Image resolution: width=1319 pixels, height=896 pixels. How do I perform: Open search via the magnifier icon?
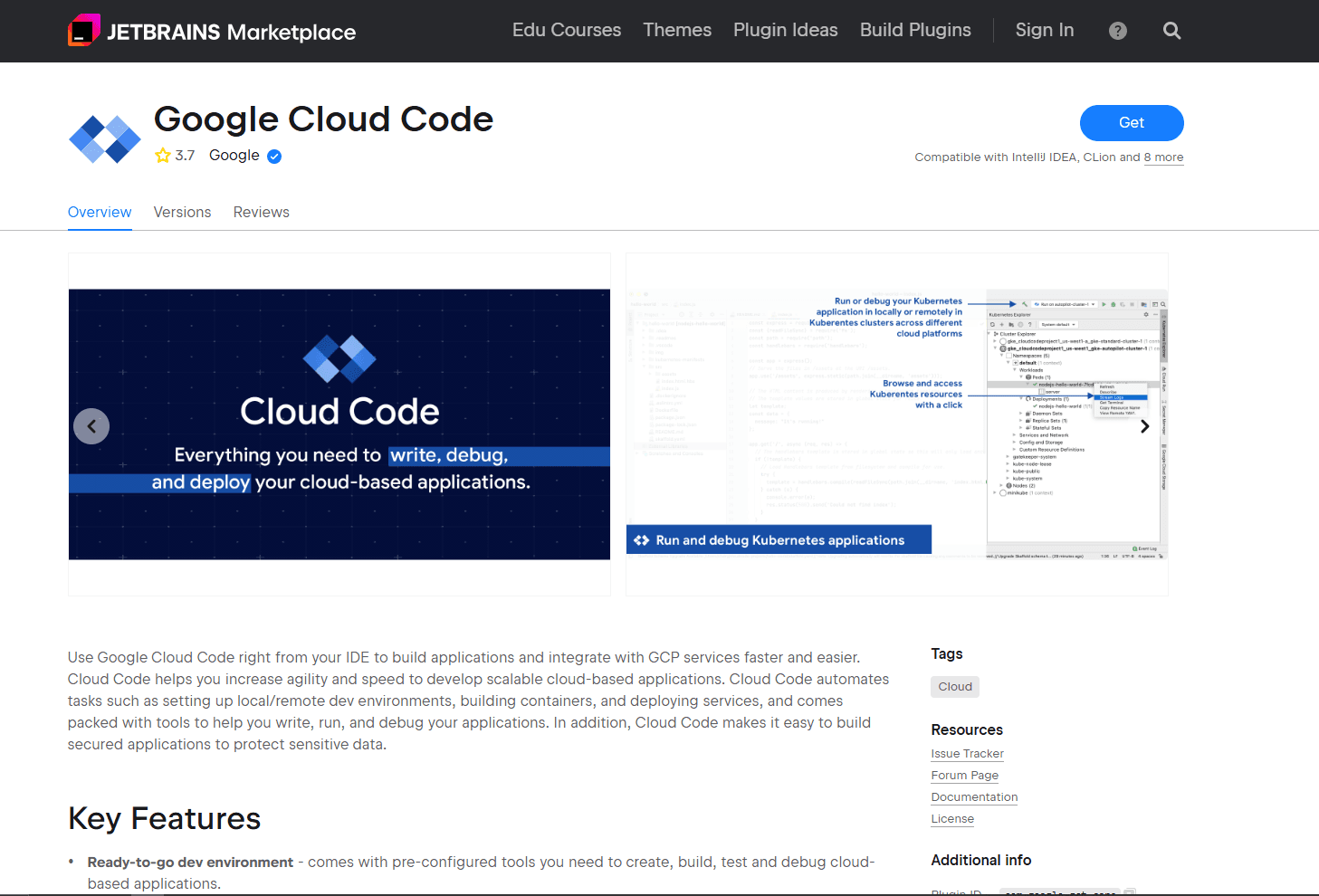coord(1171,31)
